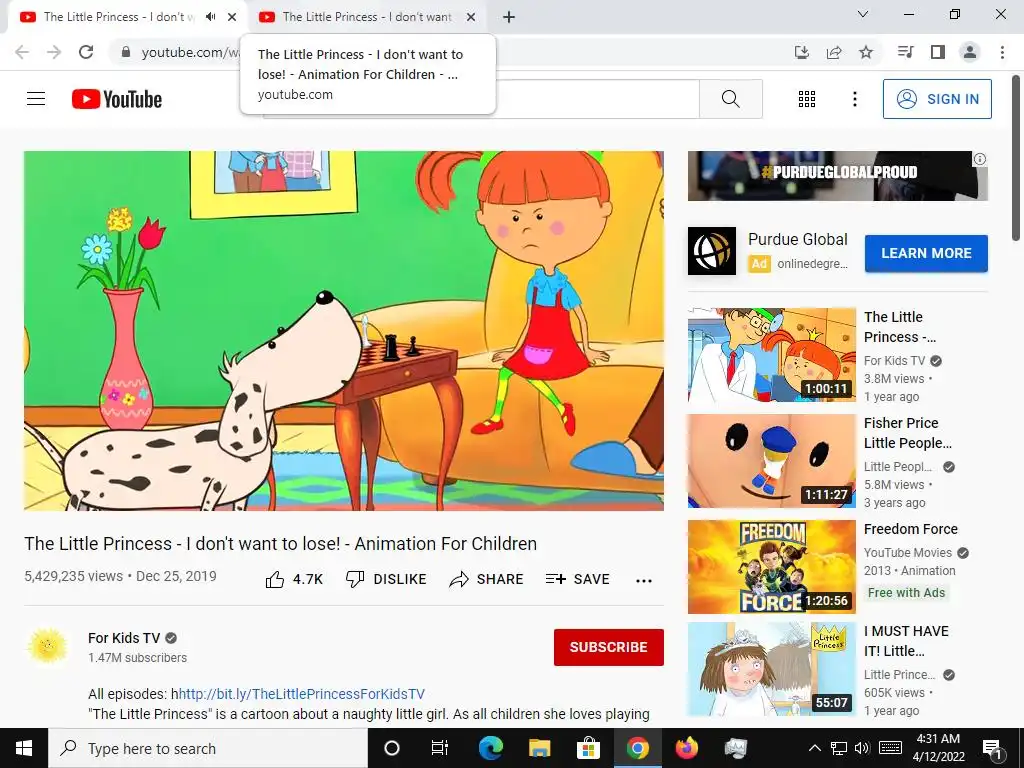Click the Freedom Force title text

tap(910, 529)
